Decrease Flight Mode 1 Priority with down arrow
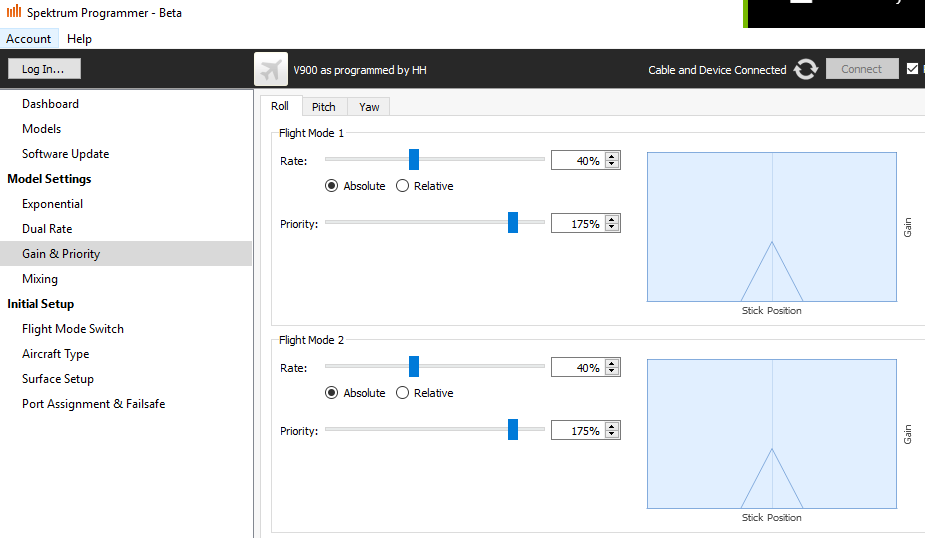The height and width of the screenshot is (538, 925). point(612,228)
